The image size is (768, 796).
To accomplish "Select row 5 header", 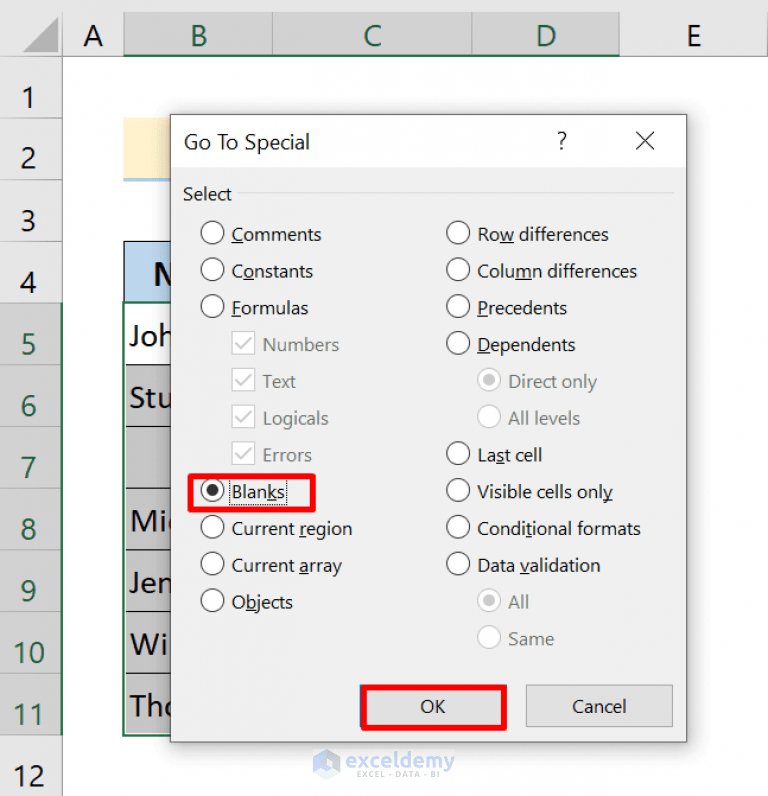I will [x=30, y=334].
